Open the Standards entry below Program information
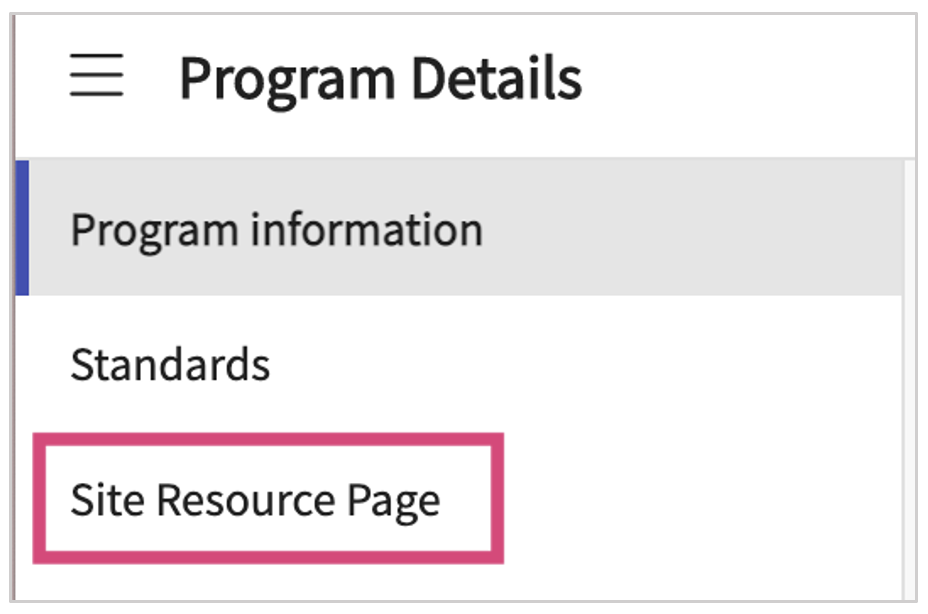The width and height of the screenshot is (928, 614). tap(170, 365)
